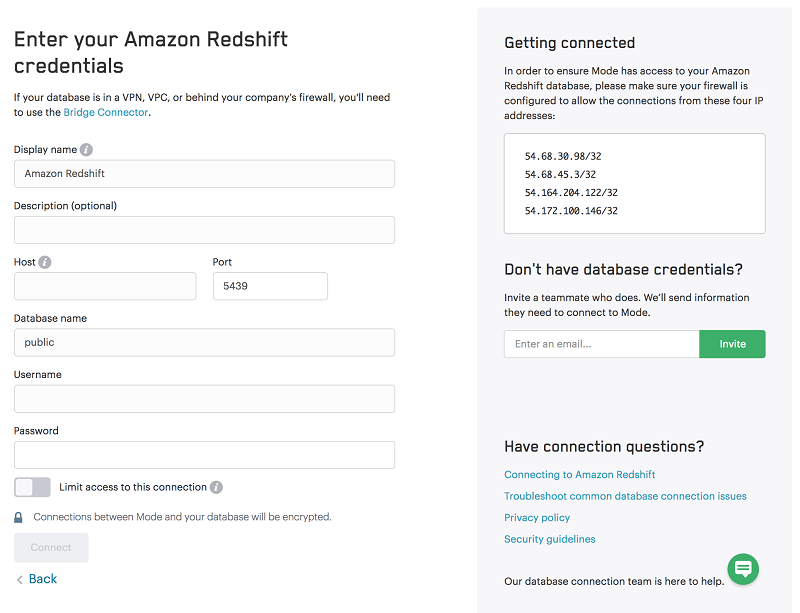Image resolution: width=800 pixels, height=613 pixels.
Task: Focus the Enter an email field
Action: 601,344
